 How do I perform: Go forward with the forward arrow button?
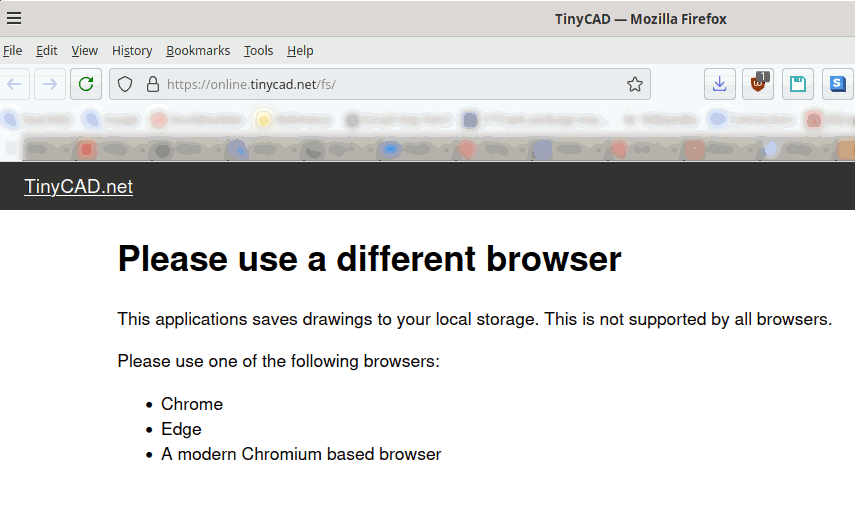(50, 84)
